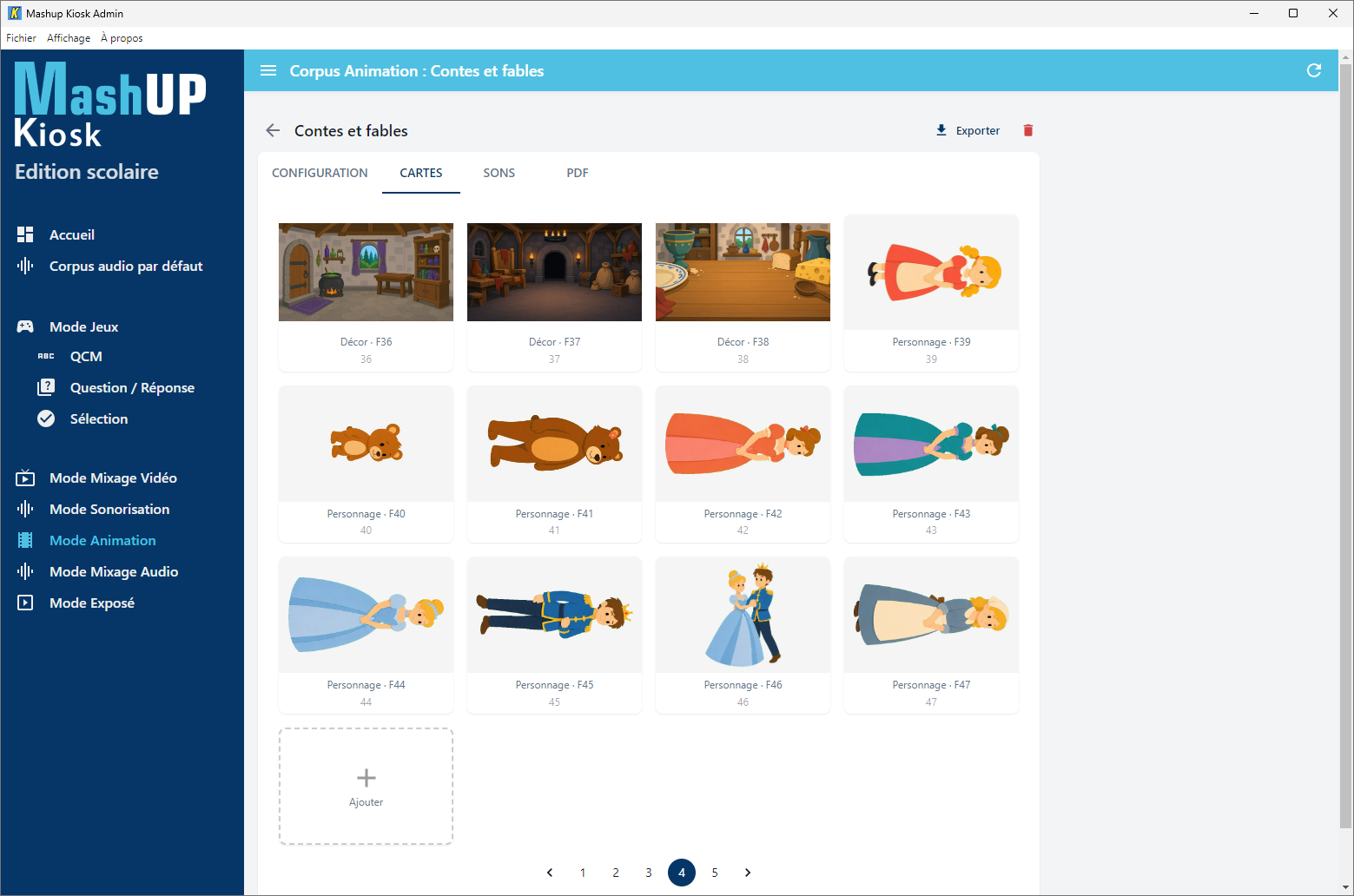This screenshot has width=1354, height=896.
Task: Open the Affichage menu
Action: 69,38
